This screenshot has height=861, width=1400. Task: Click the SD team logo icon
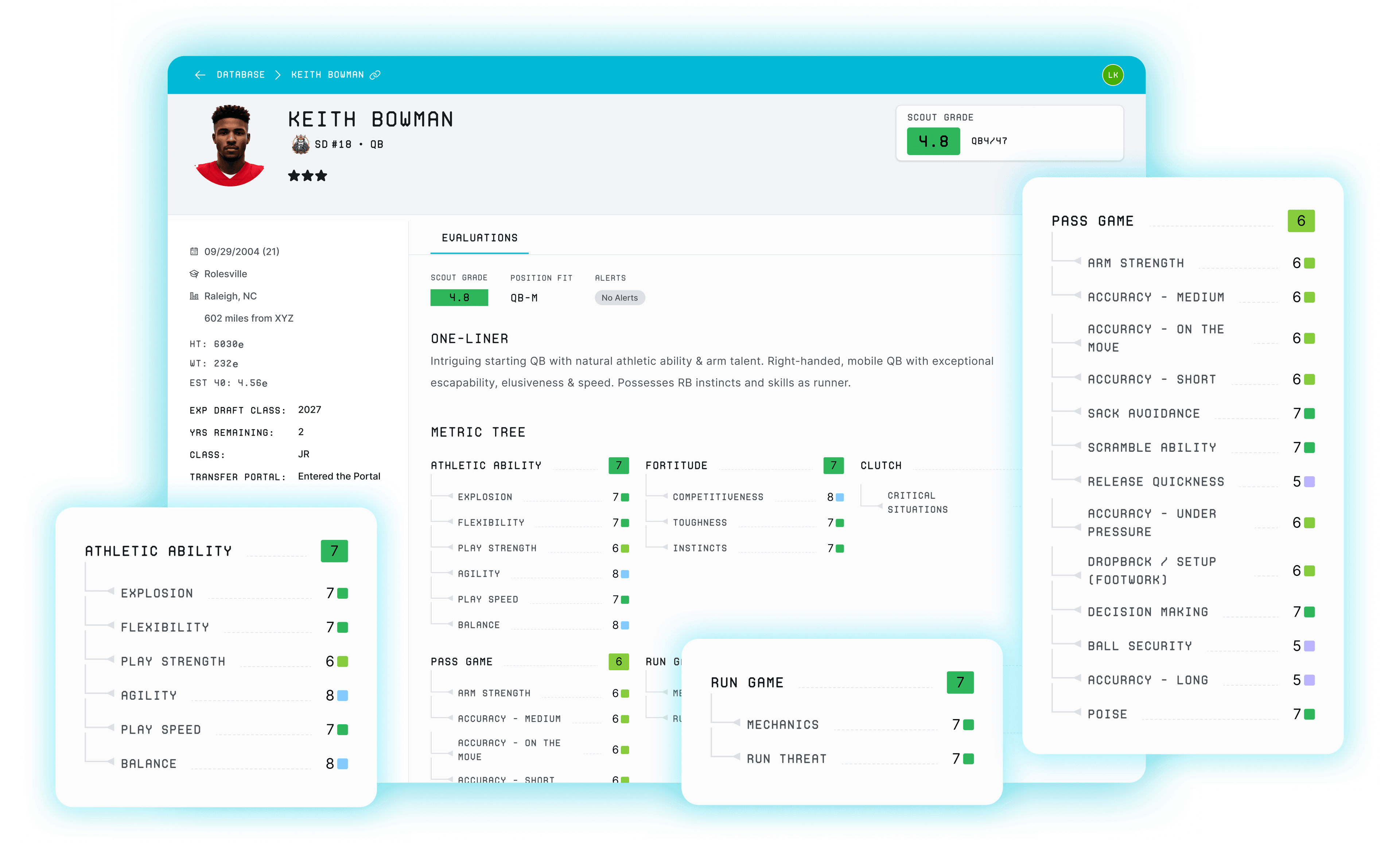coord(301,145)
